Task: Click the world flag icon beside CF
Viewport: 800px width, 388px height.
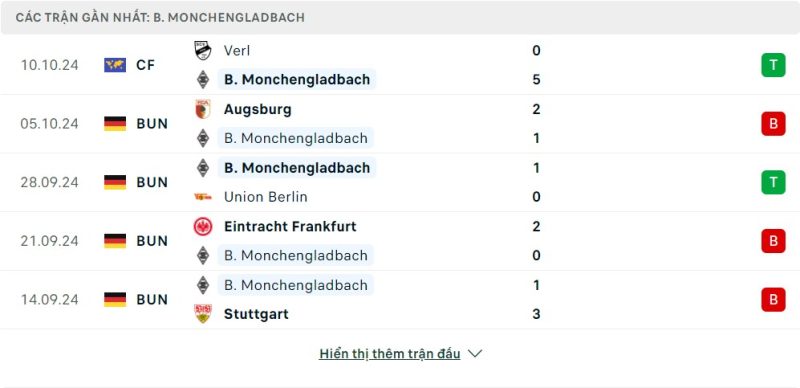Action: 115,65
